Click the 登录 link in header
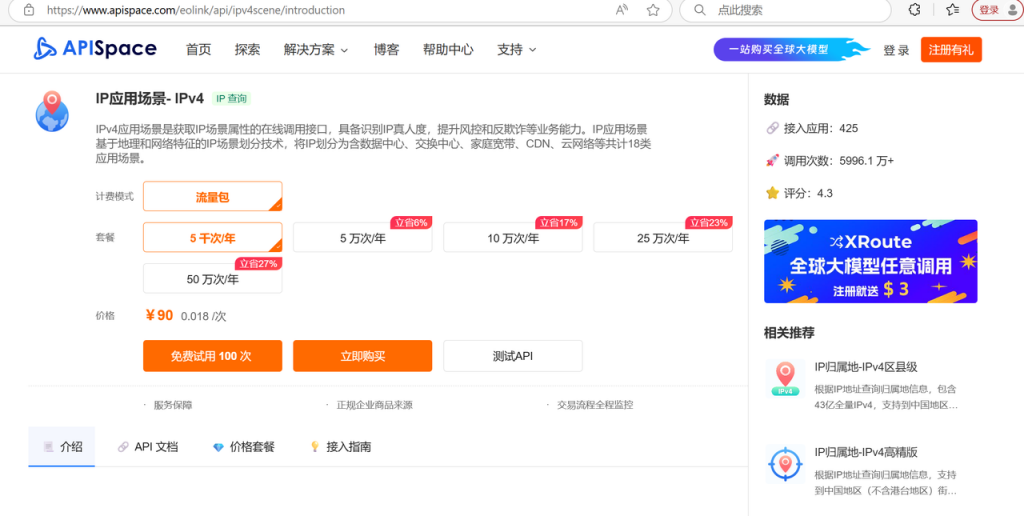 tap(896, 50)
